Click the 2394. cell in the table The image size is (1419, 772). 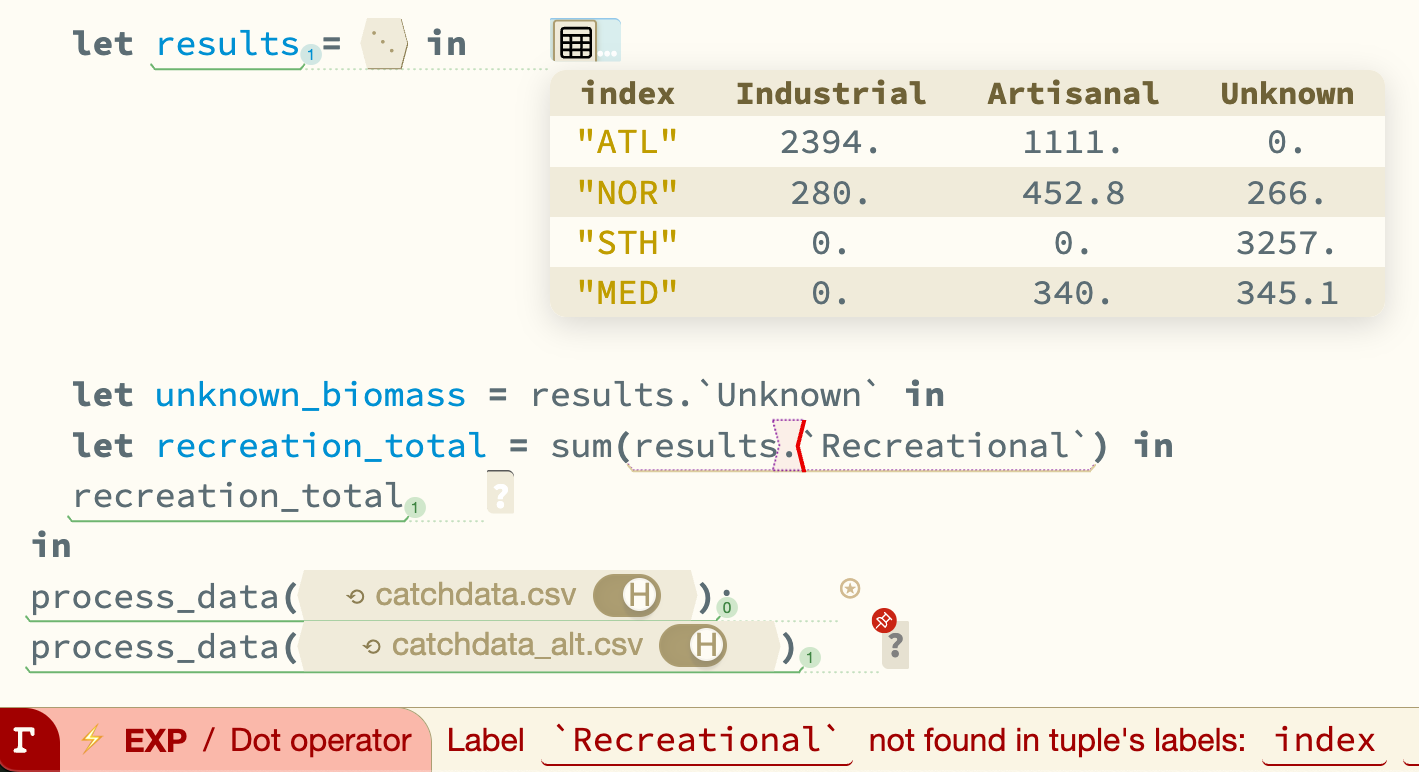point(831,142)
